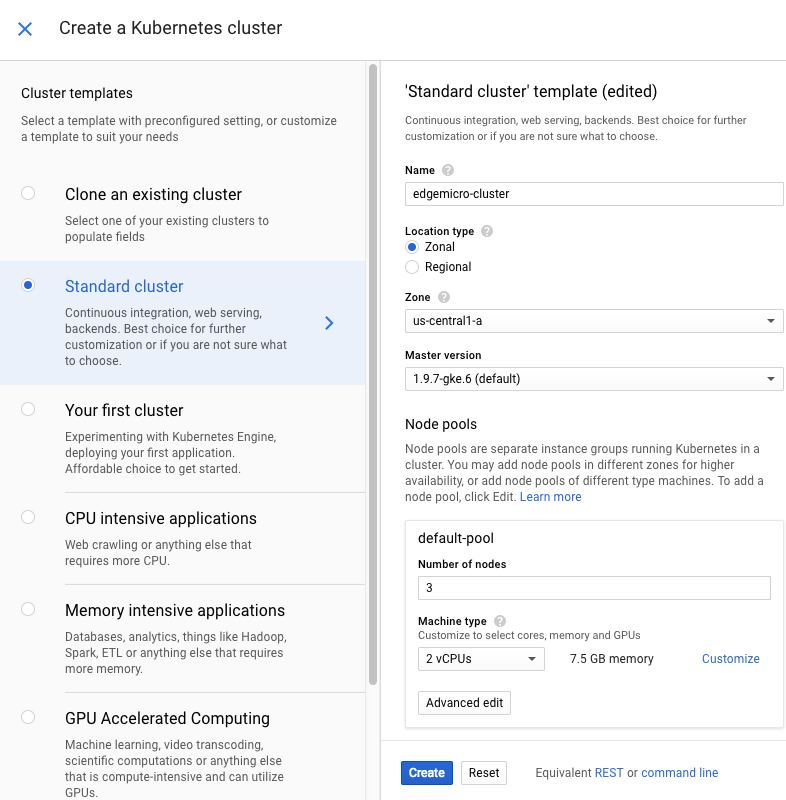Click the help icon beside Location type
Viewport: 786px width, 800px height.
click(x=487, y=231)
